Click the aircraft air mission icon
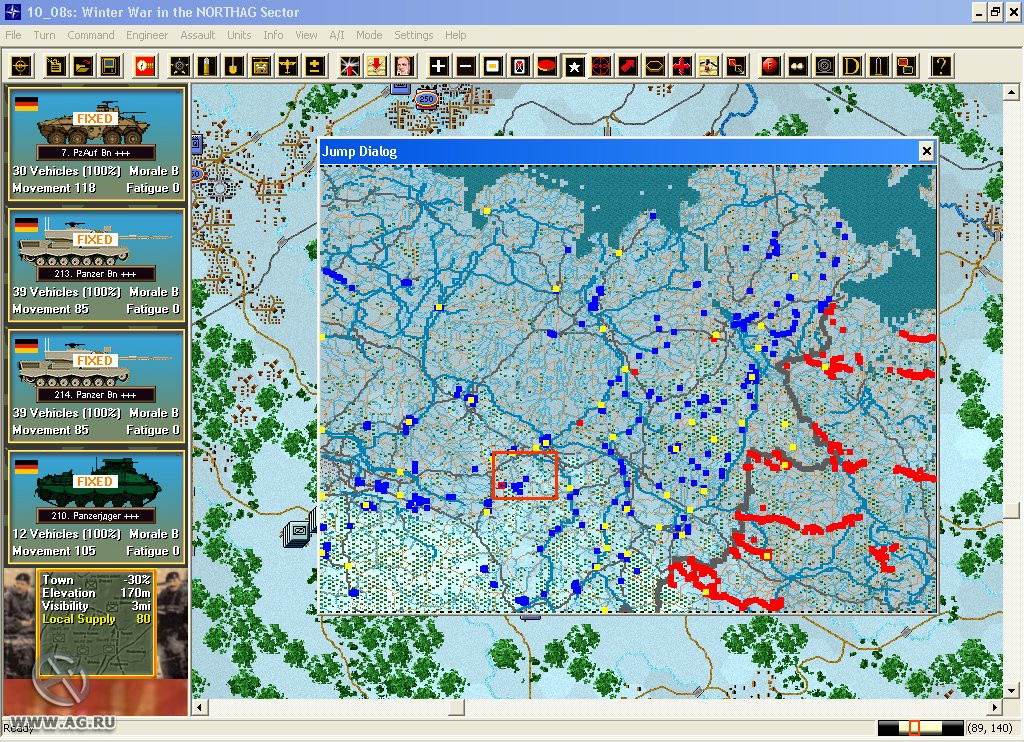1024x742 pixels. 288,66
